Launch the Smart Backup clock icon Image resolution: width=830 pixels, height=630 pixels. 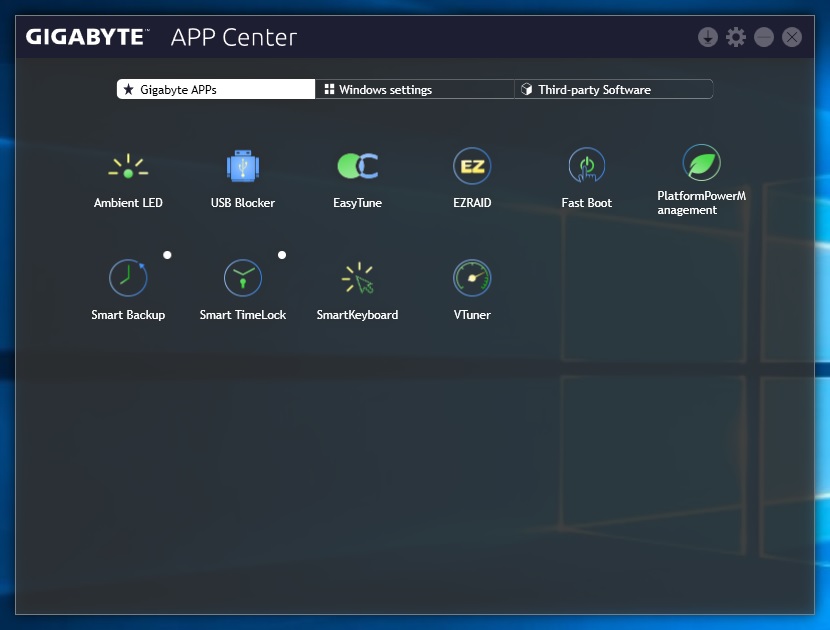128,278
